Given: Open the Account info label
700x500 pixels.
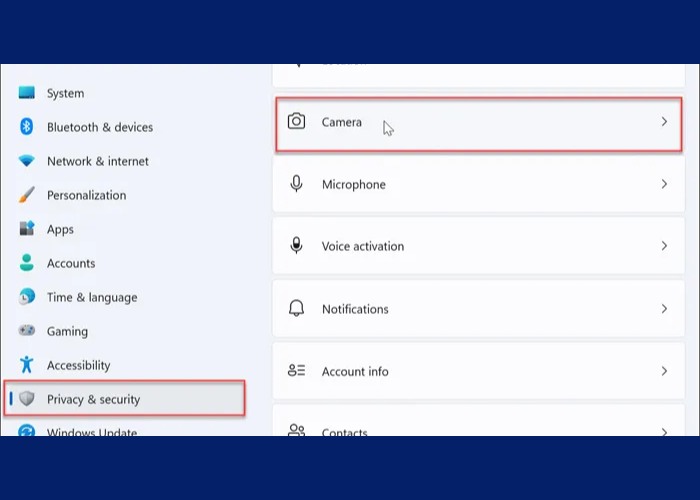Looking at the screenshot, I should (355, 371).
